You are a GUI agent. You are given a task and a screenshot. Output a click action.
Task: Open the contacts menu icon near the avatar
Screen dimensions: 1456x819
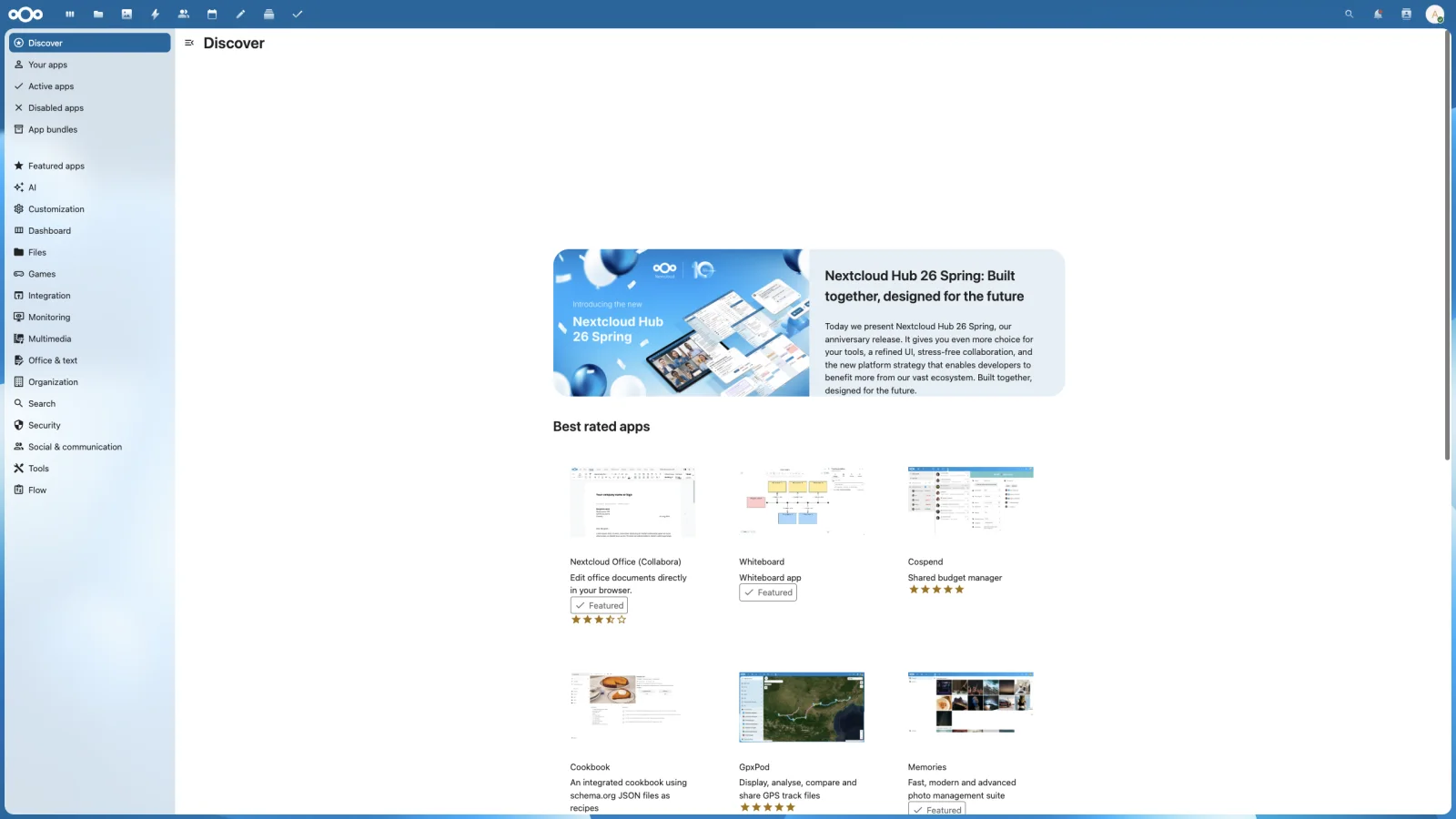[1406, 14]
